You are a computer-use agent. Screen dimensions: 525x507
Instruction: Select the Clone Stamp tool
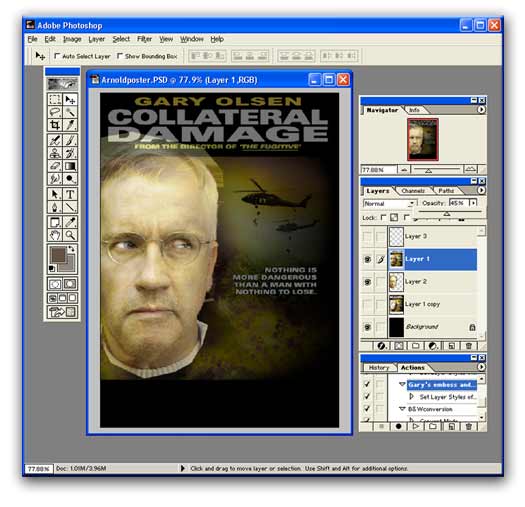pos(55,153)
